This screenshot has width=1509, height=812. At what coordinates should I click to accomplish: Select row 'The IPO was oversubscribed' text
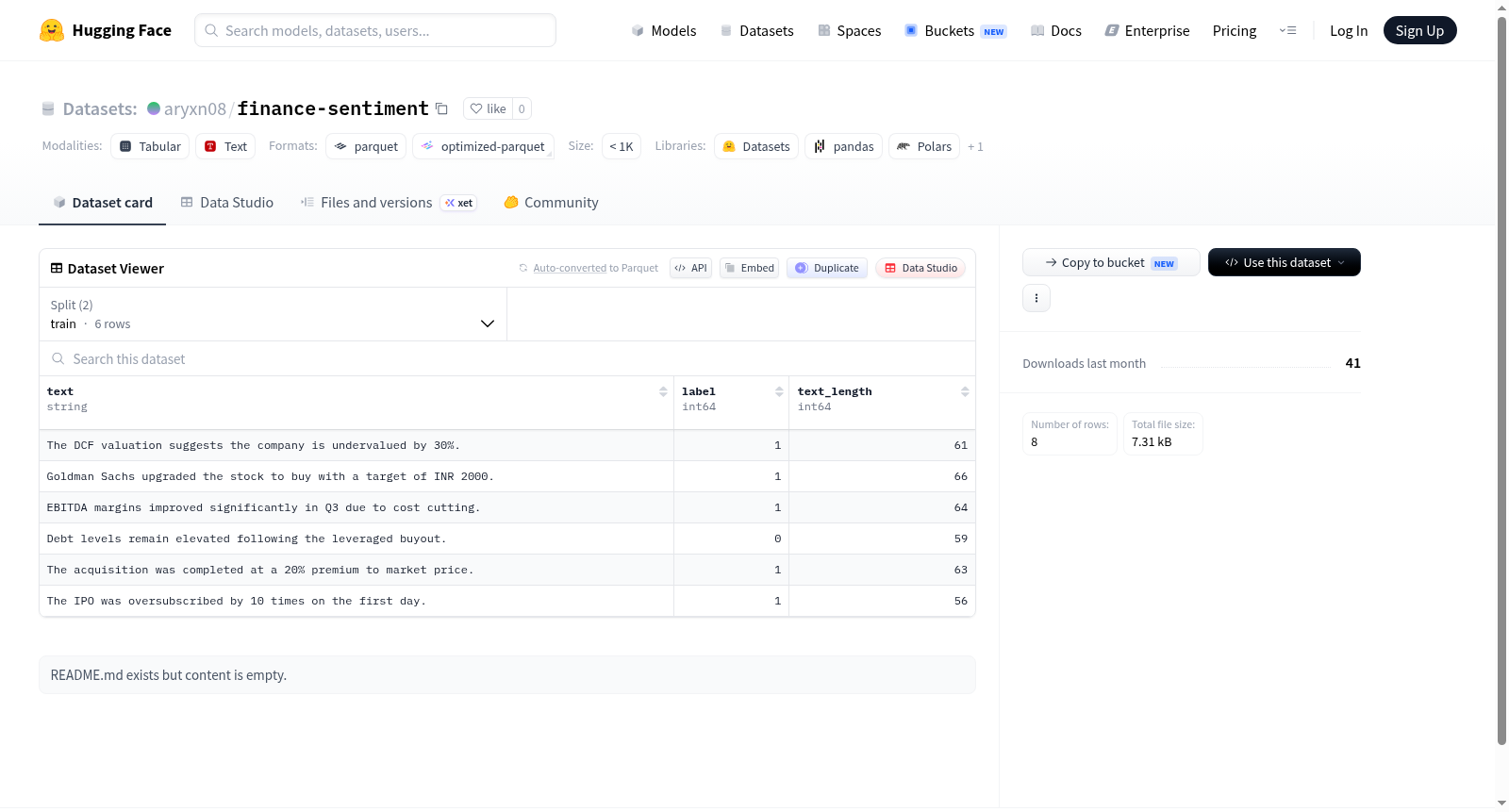[237, 601]
